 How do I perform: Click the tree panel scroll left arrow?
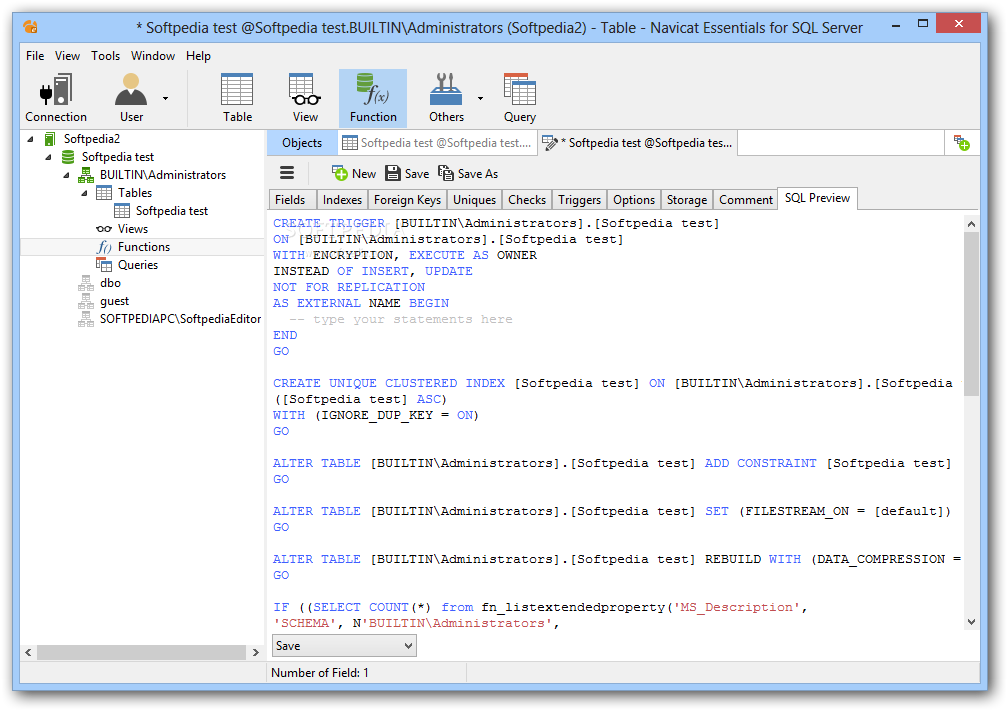pos(28,652)
